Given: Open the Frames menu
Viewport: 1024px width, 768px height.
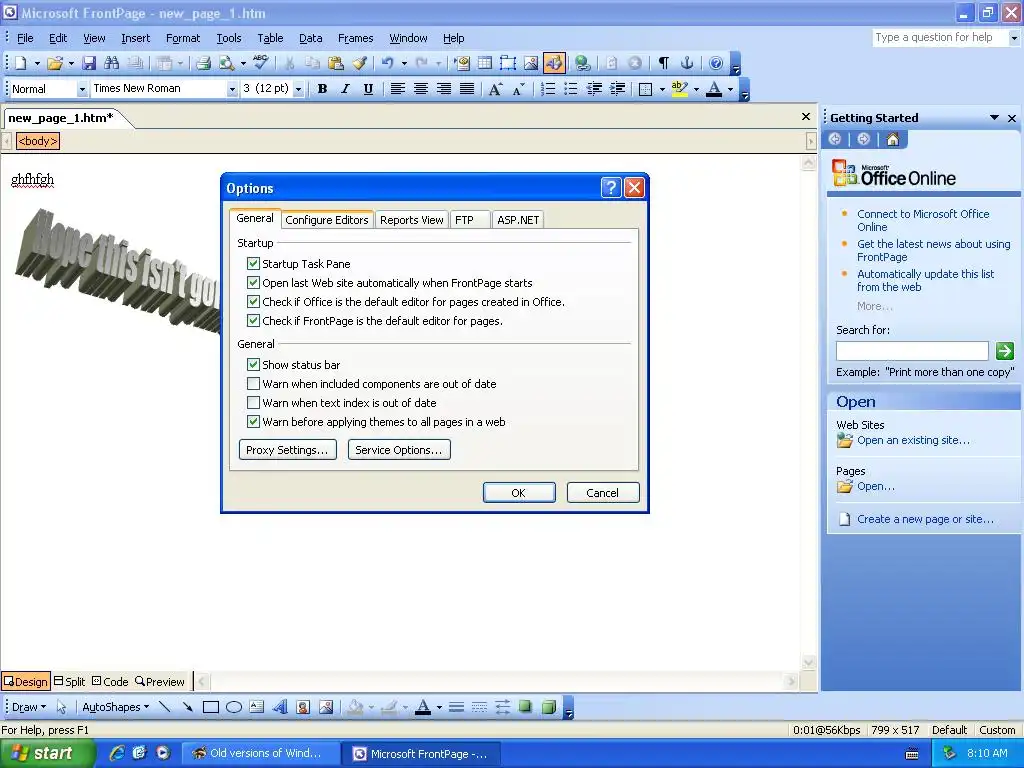Looking at the screenshot, I should click(355, 38).
